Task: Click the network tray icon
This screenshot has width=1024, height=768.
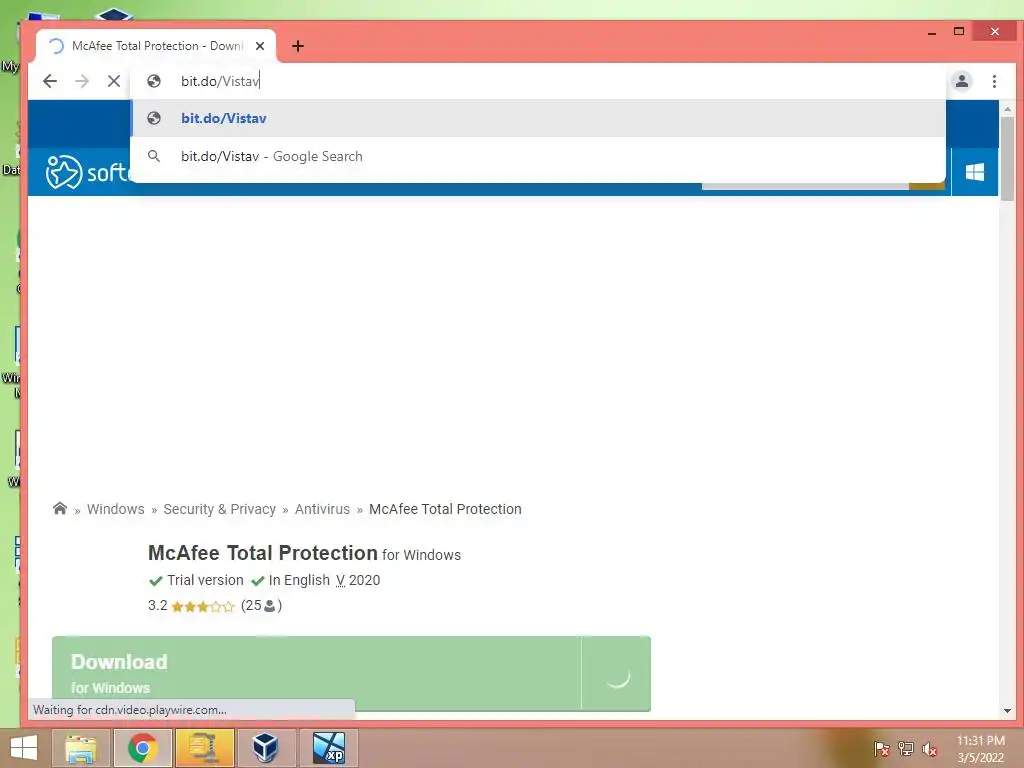Action: [905, 748]
